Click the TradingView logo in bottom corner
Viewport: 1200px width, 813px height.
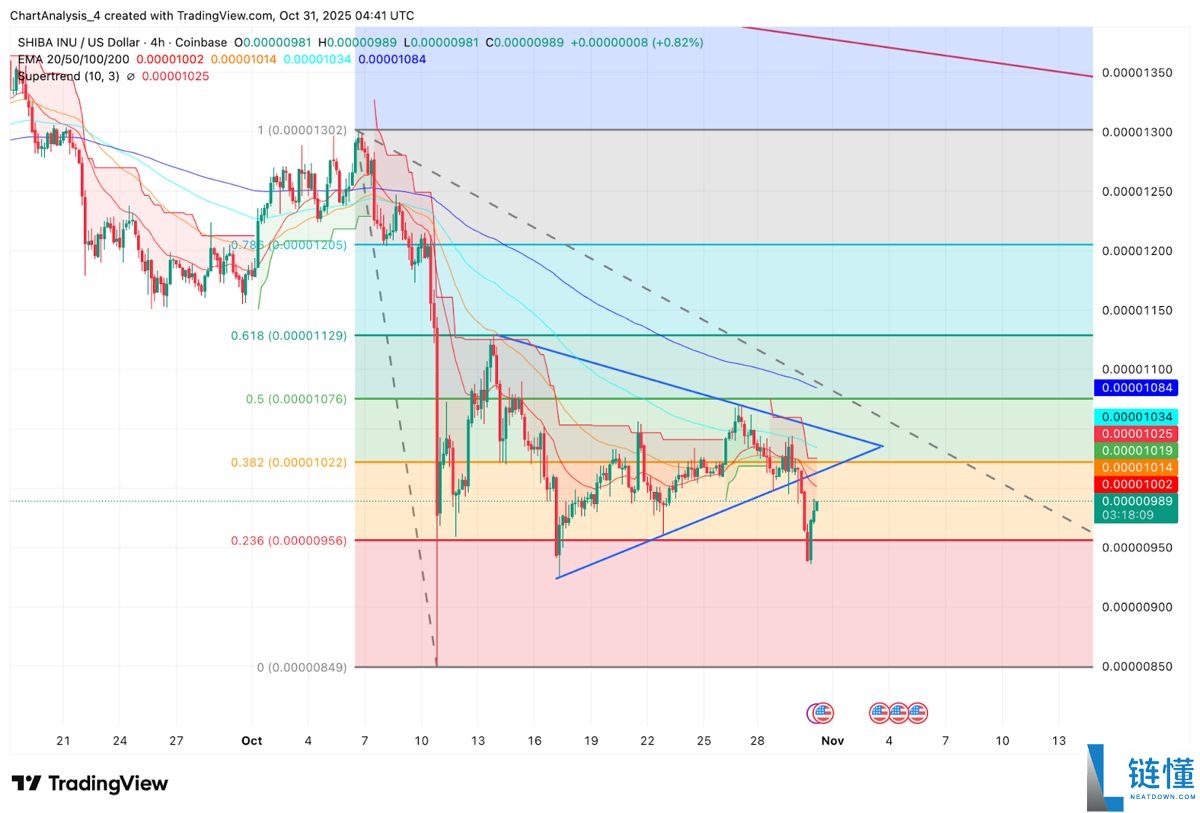[90, 783]
